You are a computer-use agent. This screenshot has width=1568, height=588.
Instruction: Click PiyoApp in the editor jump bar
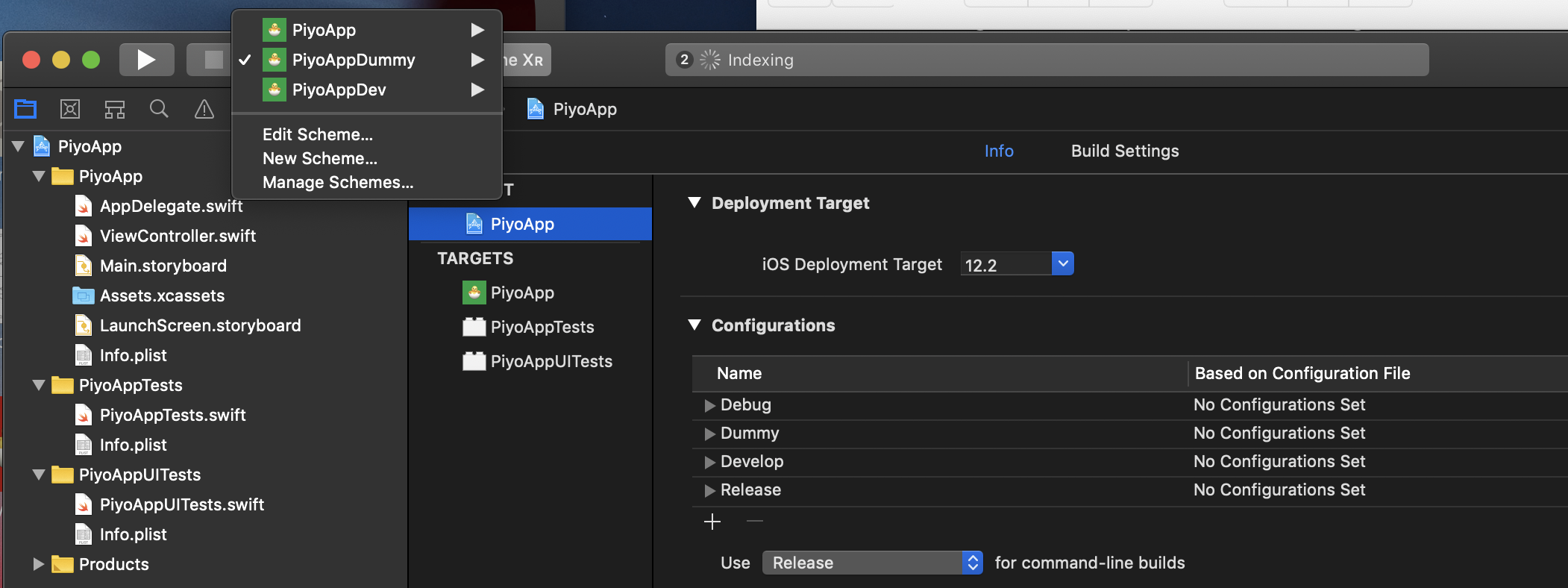coord(572,109)
